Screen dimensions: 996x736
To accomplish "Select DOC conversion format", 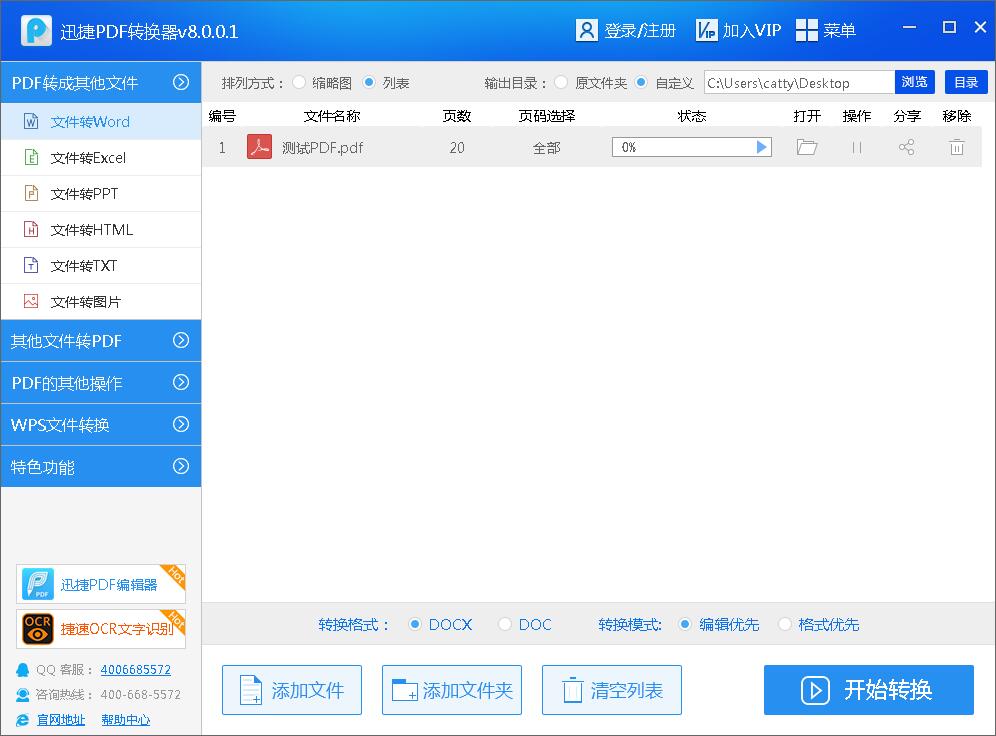I will pyautogui.click(x=504, y=624).
